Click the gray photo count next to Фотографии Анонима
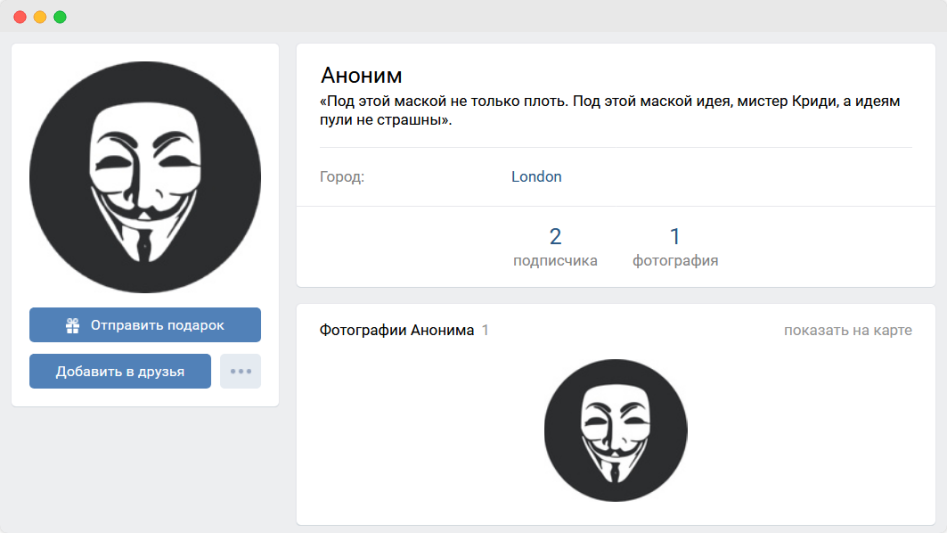947x533 pixels. 485,330
